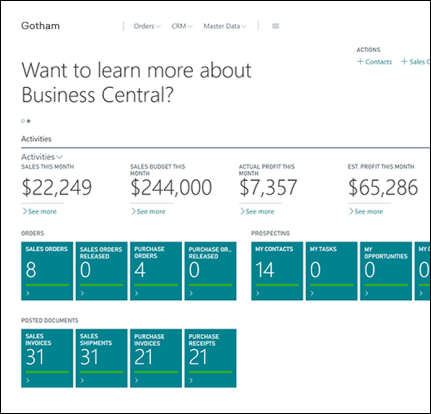Expand the Orders dropdown menu
Viewport: 431px width, 414px height.
147,26
